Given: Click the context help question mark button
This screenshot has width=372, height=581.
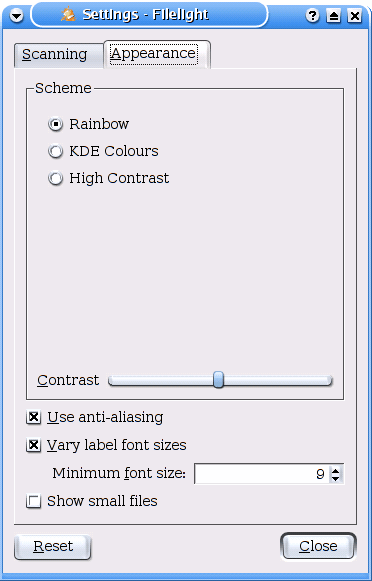Looking at the screenshot, I should click(x=313, y=16).
